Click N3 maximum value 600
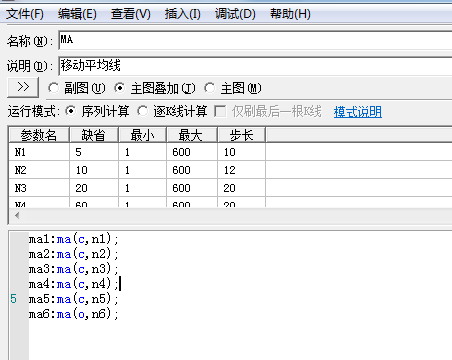The image size is (452, 360). [192, 188]
